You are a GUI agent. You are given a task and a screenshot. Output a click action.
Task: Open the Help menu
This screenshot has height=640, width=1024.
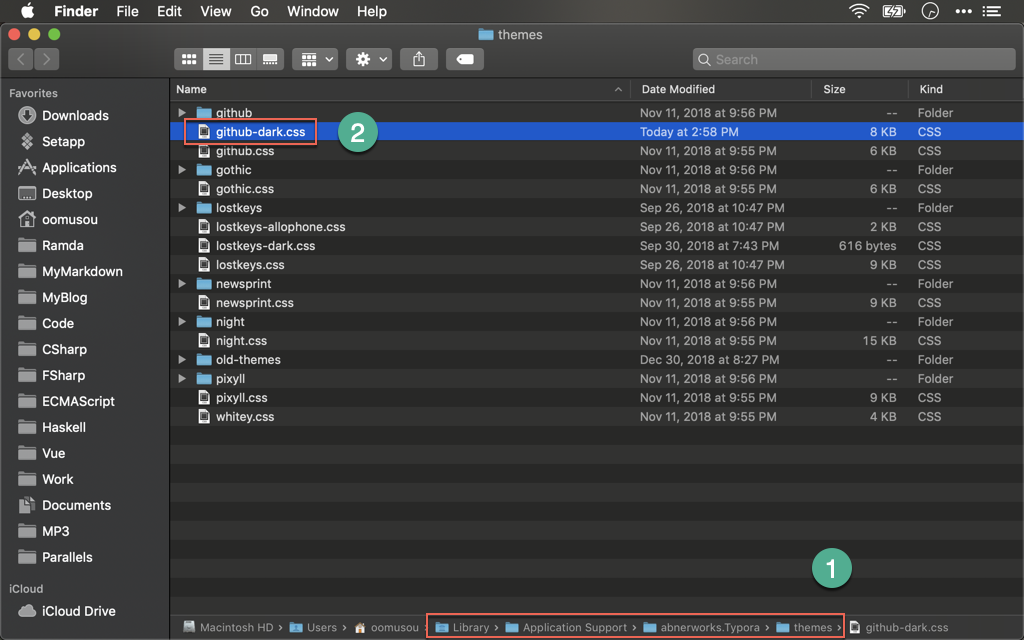tap(372, 11)
